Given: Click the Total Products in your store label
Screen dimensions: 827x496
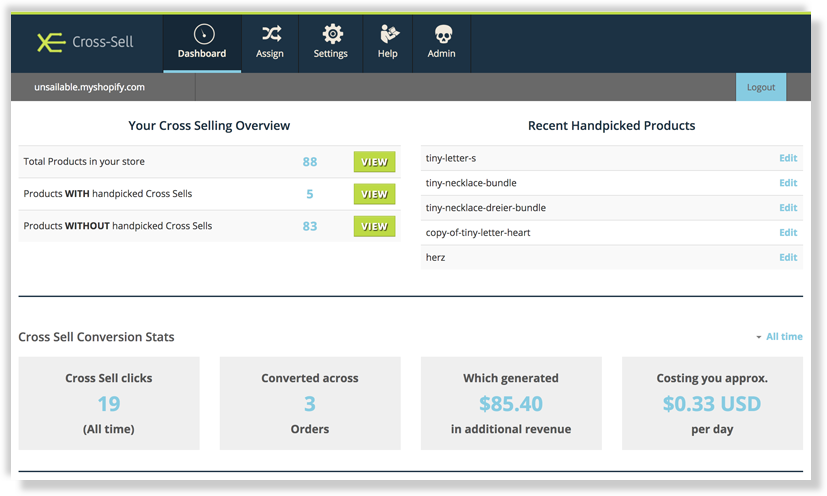Looking at the screenshot, I should [x=84, y=161].
